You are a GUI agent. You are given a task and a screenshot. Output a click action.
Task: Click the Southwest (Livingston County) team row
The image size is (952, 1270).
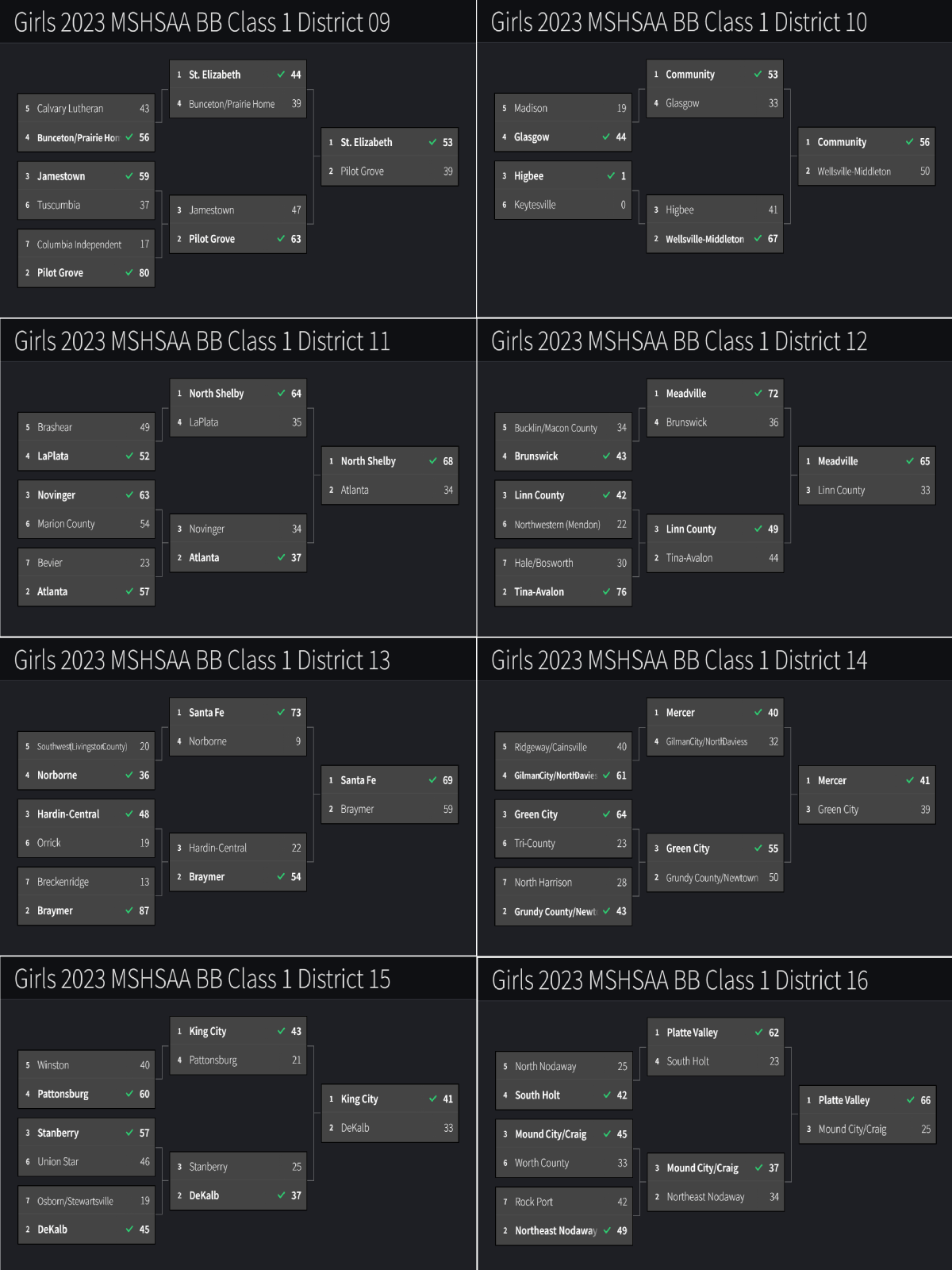point(82,747)
